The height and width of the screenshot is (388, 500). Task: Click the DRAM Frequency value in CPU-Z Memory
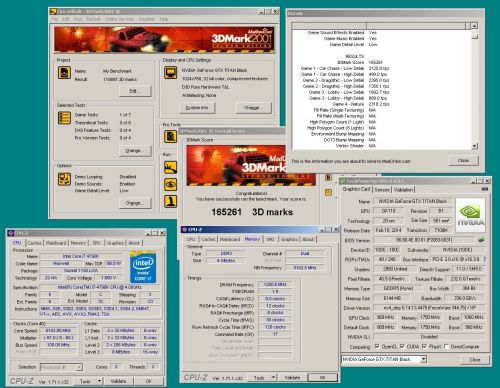[x=275, y=284]
